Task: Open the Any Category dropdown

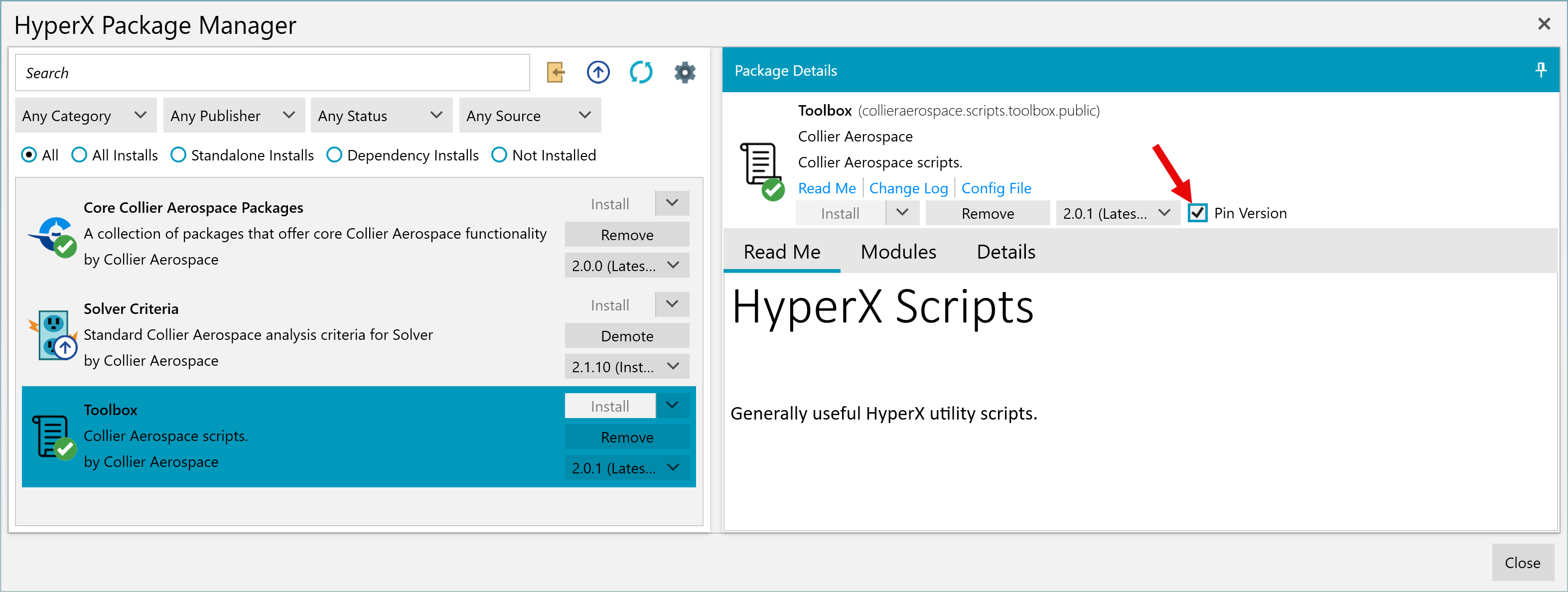Action: tap(86, 115)
